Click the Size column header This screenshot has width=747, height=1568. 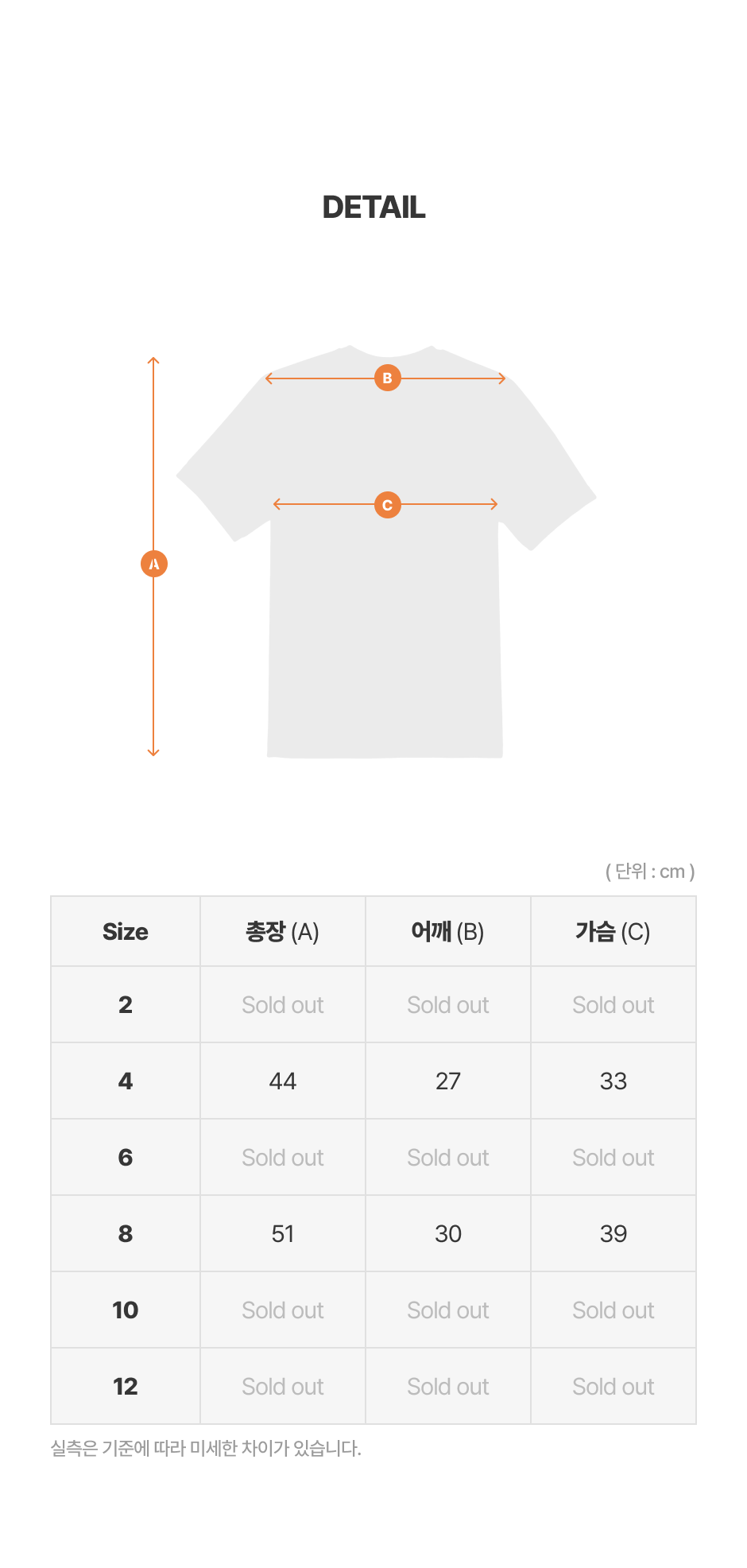pyautogui.click(x=126, y=932)
